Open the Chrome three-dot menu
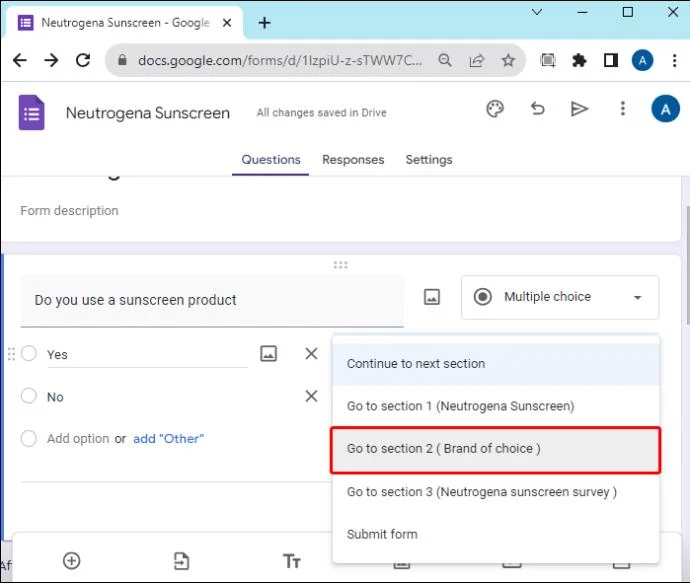Viewport: 690px width, 583px height. click(674, 60)
